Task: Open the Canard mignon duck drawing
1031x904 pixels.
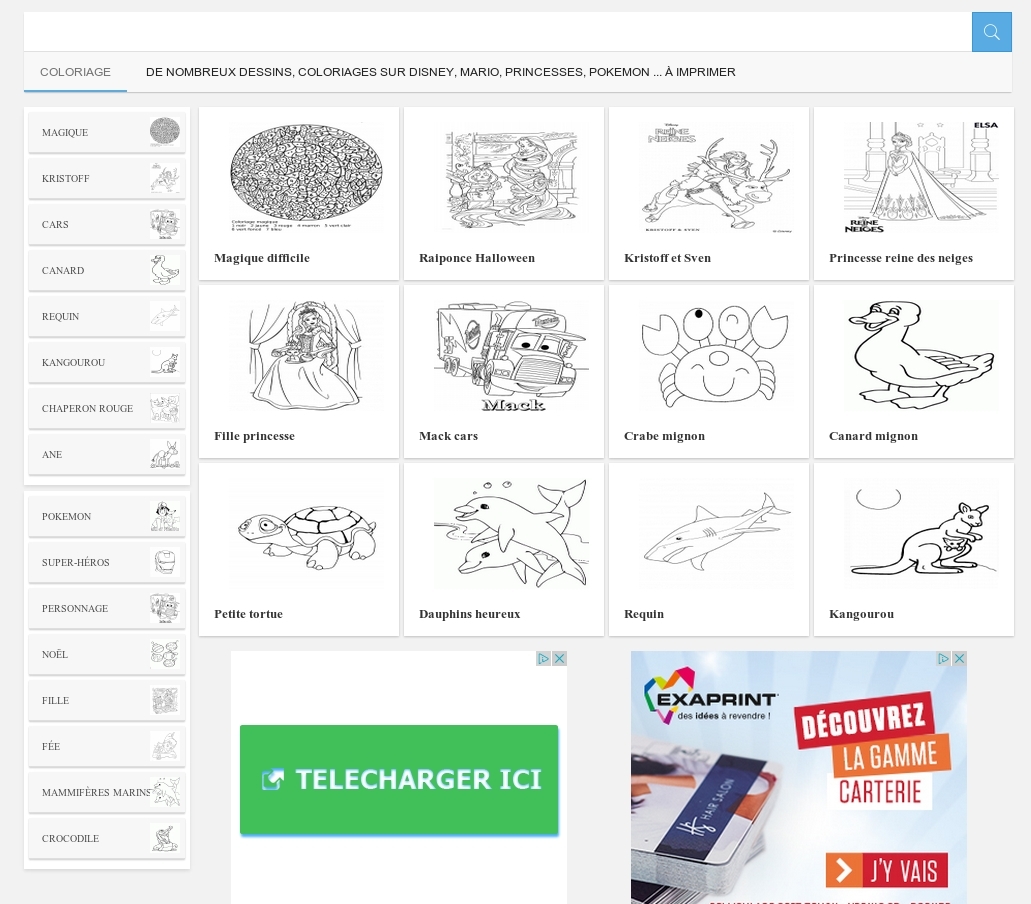Action: [x=921, y=355]
